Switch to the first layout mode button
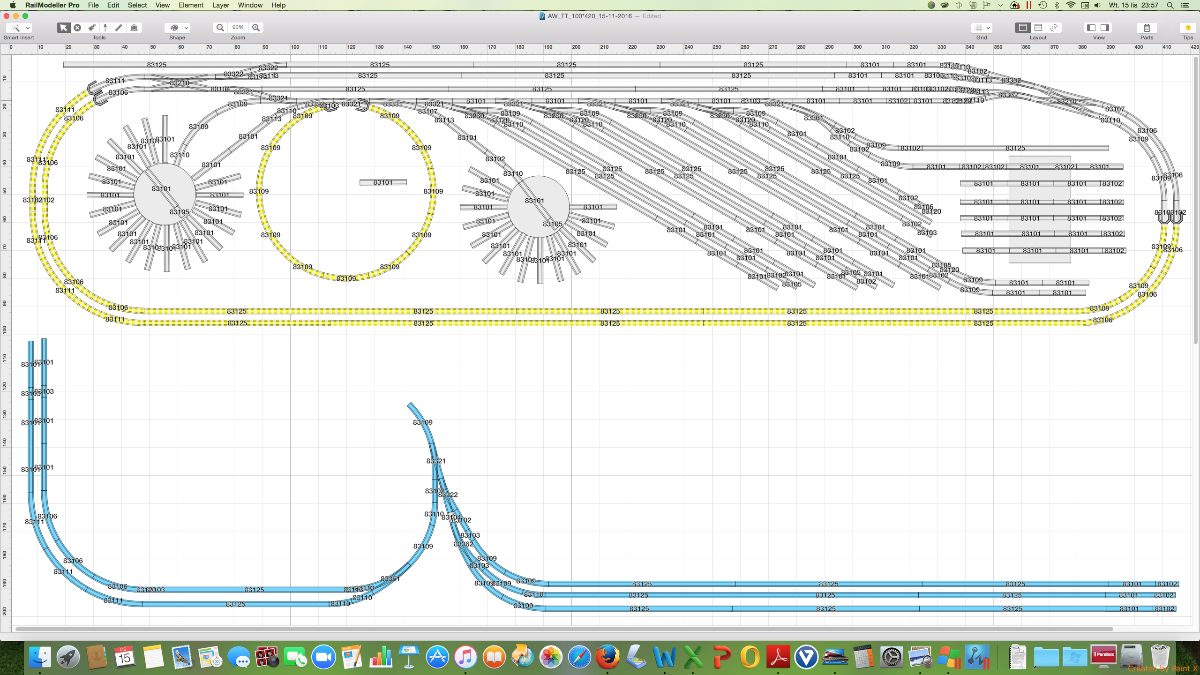The image size is (1200, 675). coord(1023,28)
